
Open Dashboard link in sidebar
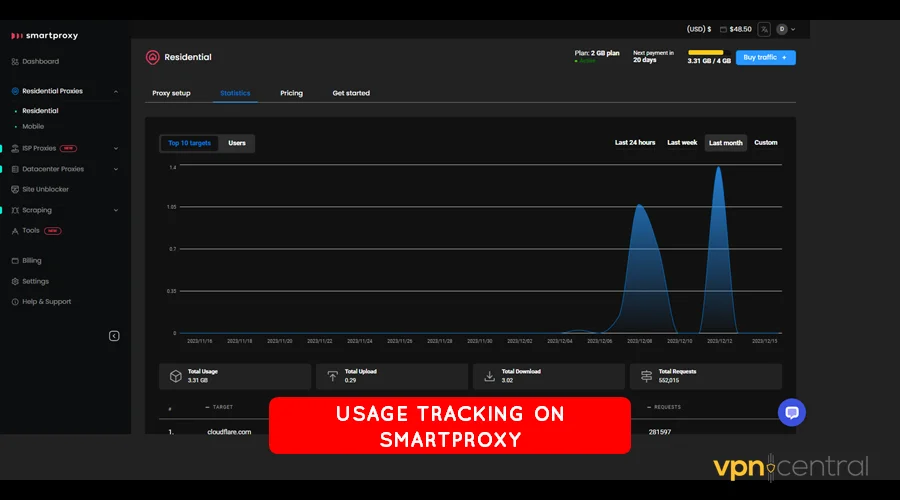(40, 61)
